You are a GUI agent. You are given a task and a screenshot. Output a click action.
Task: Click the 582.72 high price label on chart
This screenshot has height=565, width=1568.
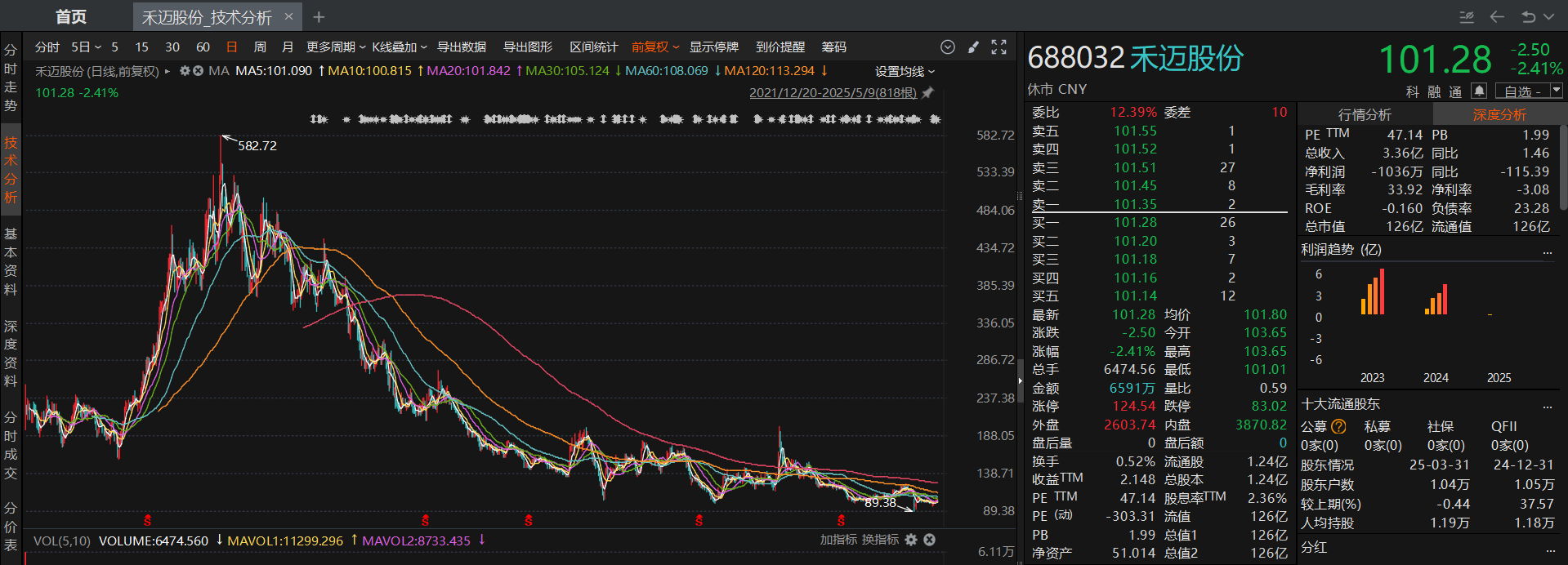pos(257,145)
